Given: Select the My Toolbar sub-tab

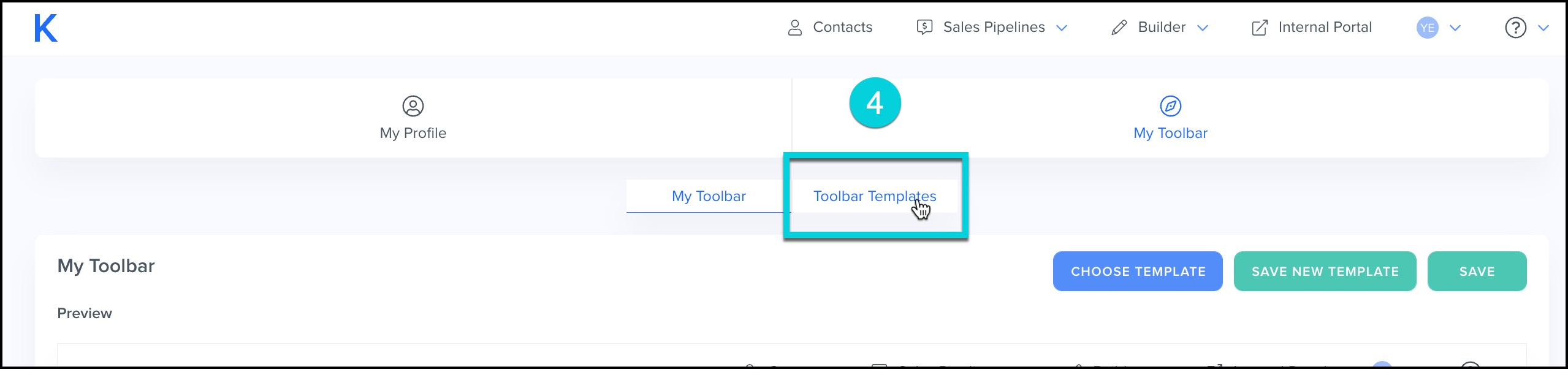Looking at the screenshot, I should pyautogui.click(x=709, y=196).
